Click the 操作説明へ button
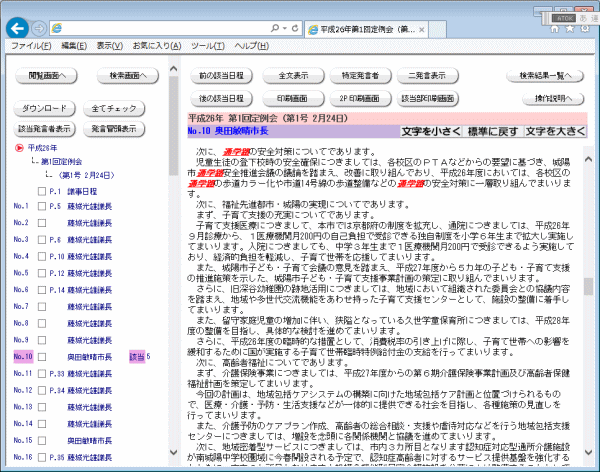The image size is (600, 472). 553,99
